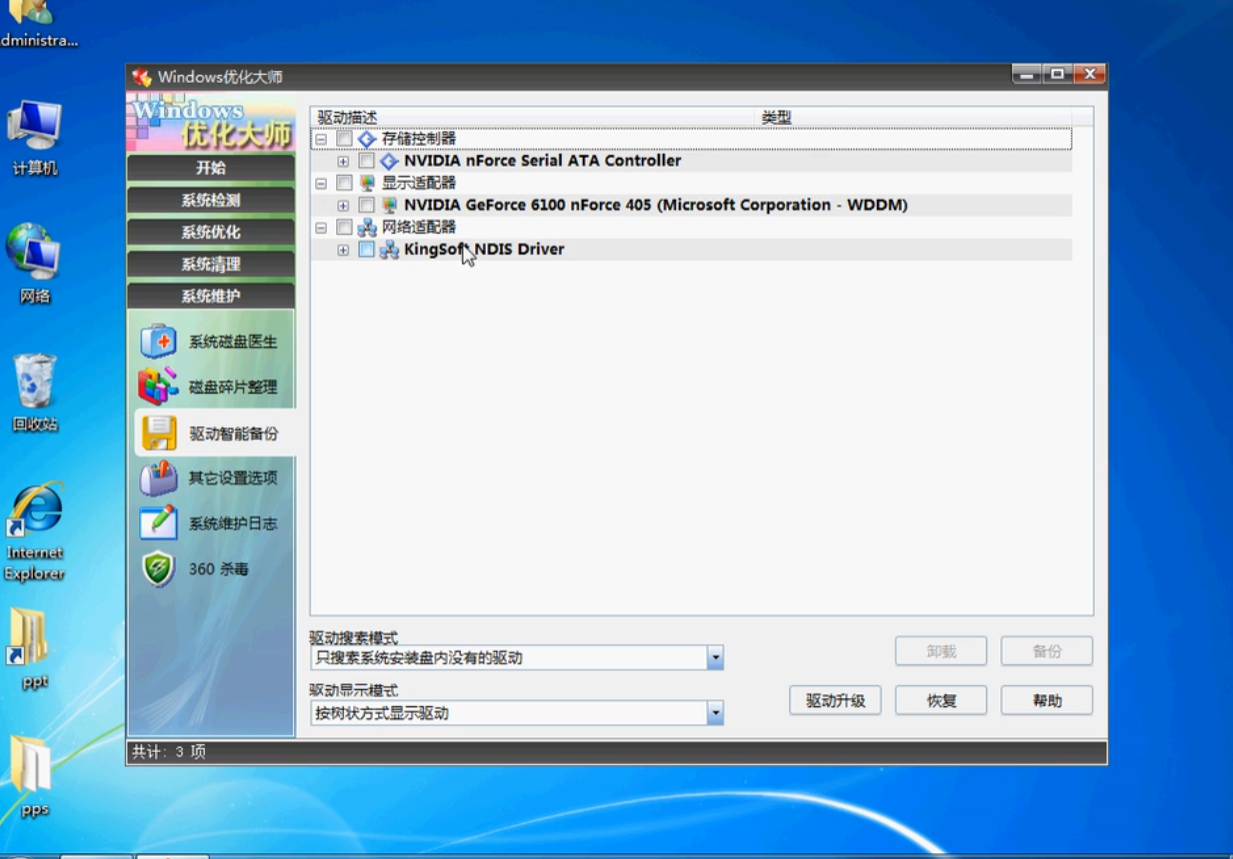Click the 驱动升级 button

(835, 700)
